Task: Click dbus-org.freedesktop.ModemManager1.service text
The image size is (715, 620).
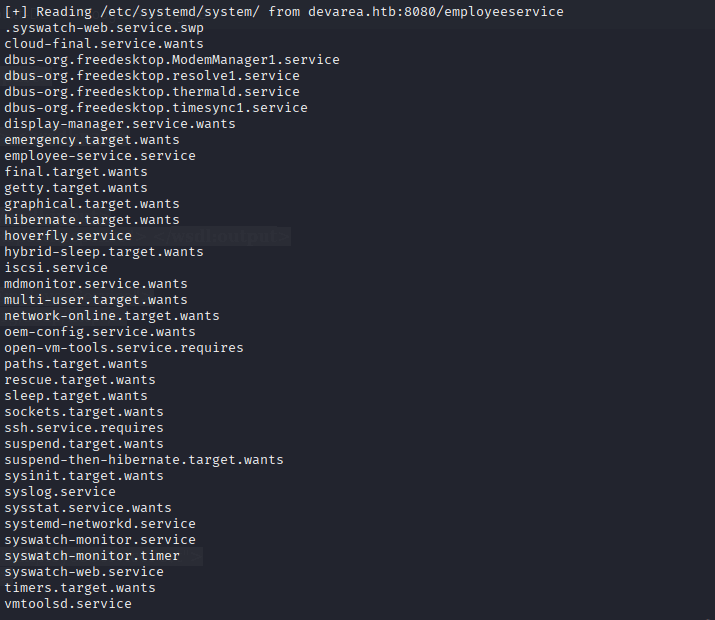Action: click(x=172, y=60)
